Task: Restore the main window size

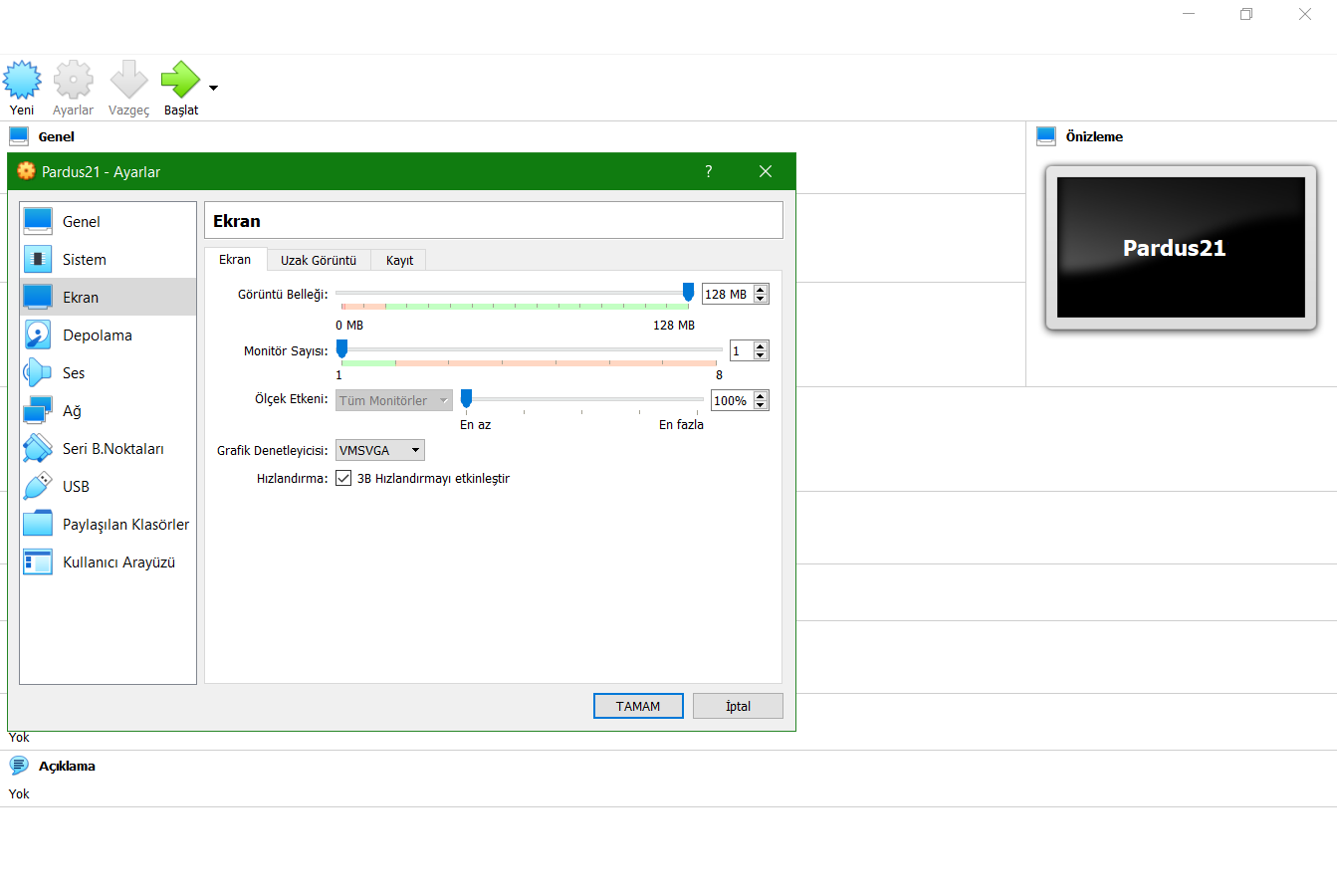Action: (1246, 14)
